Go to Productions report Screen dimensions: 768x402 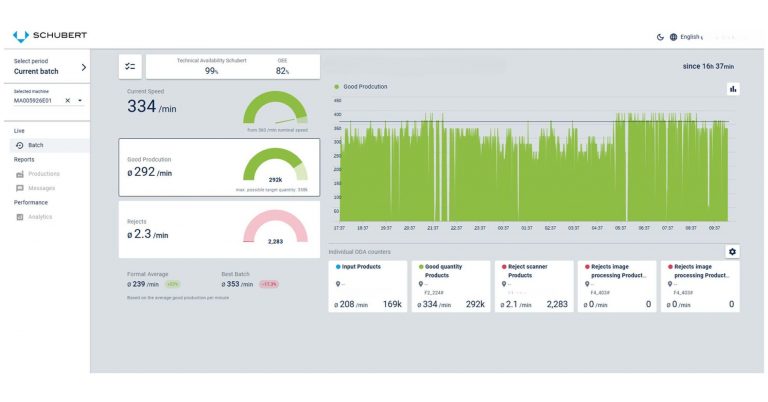43,174
